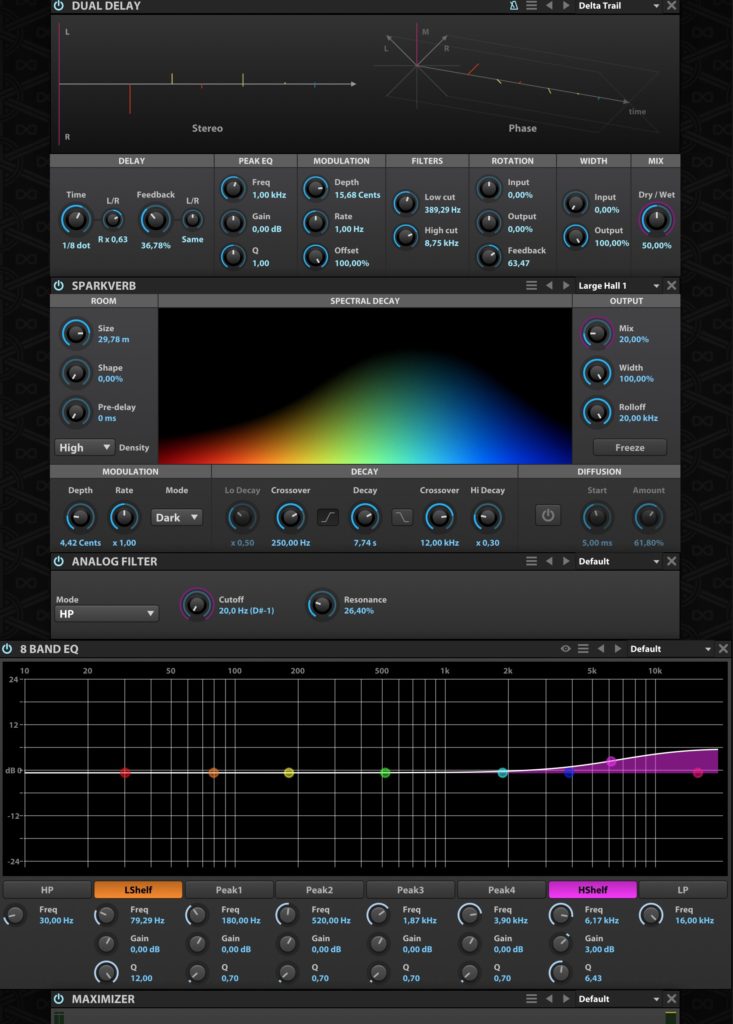Go to previous preset in Dual Delay
The width and height of the screenshot is (733, 1024).
[549, 6]
